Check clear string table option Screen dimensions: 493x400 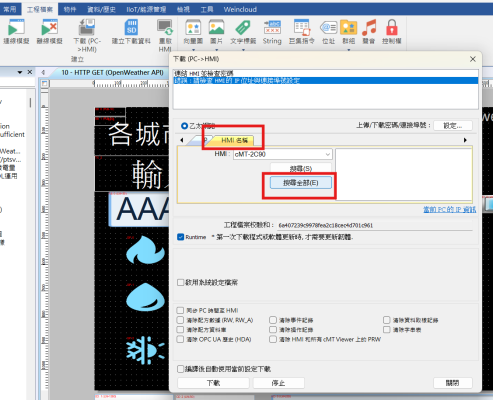point(387,330)
